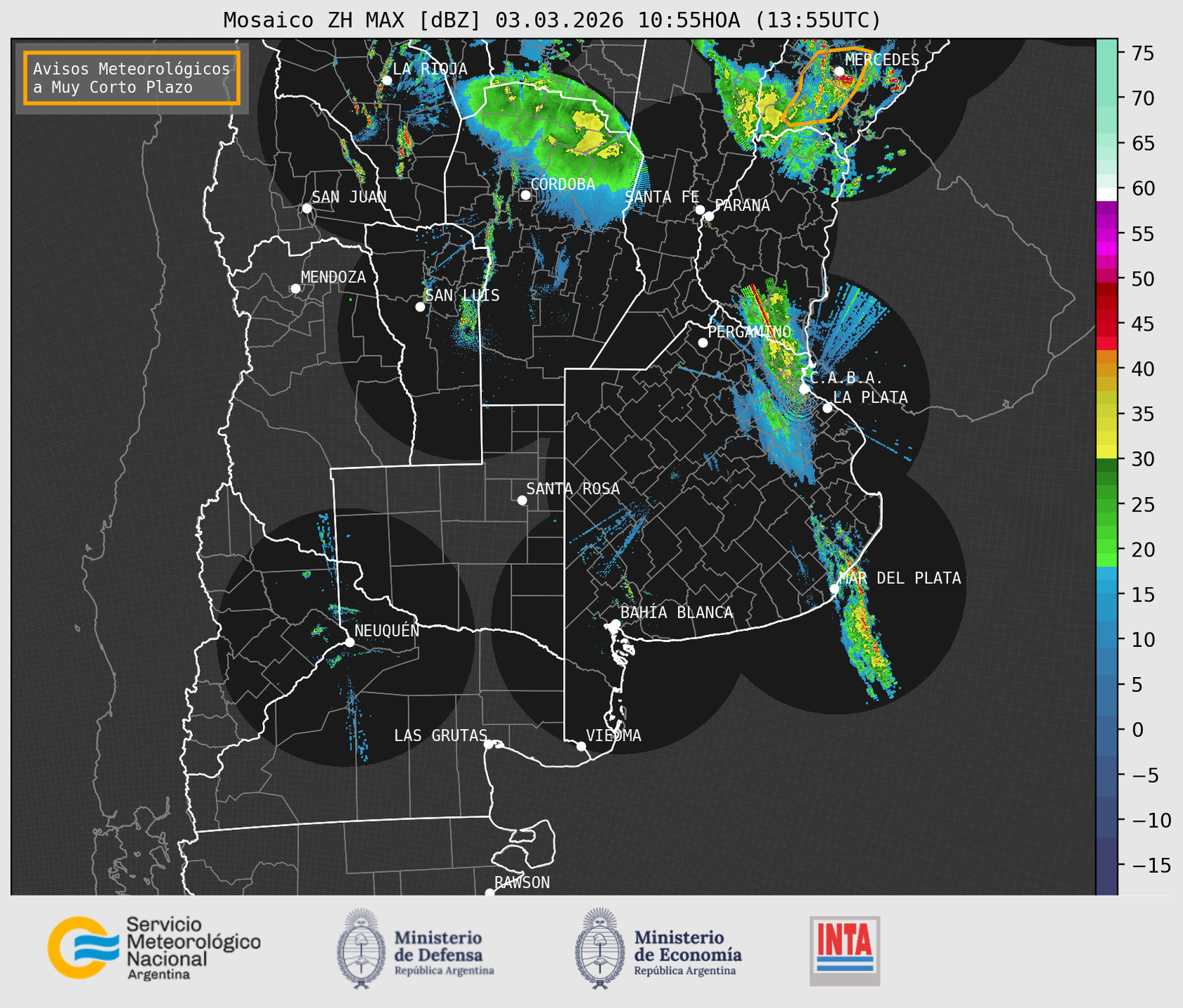Click the Avisos Meteorológicos a Muy Corto Plazo legend box
Viewport: 1183px width, 1008px height.
(132, 77)
